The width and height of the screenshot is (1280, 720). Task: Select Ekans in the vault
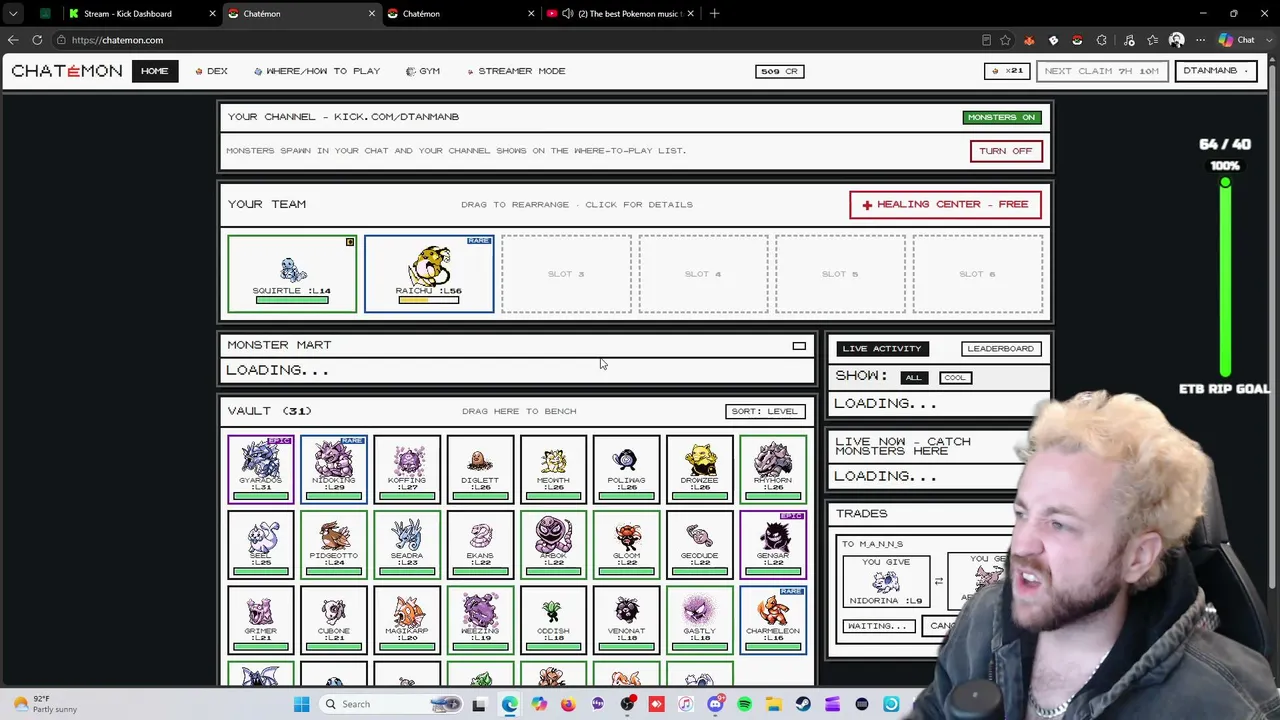(480, 544)
